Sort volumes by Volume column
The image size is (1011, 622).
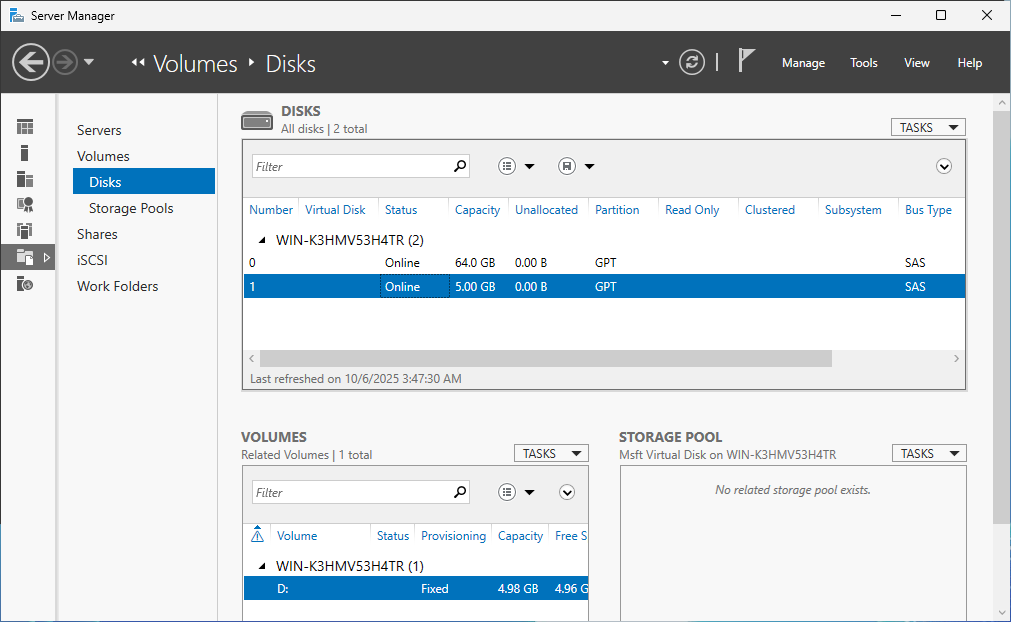[x=297, y=536]
